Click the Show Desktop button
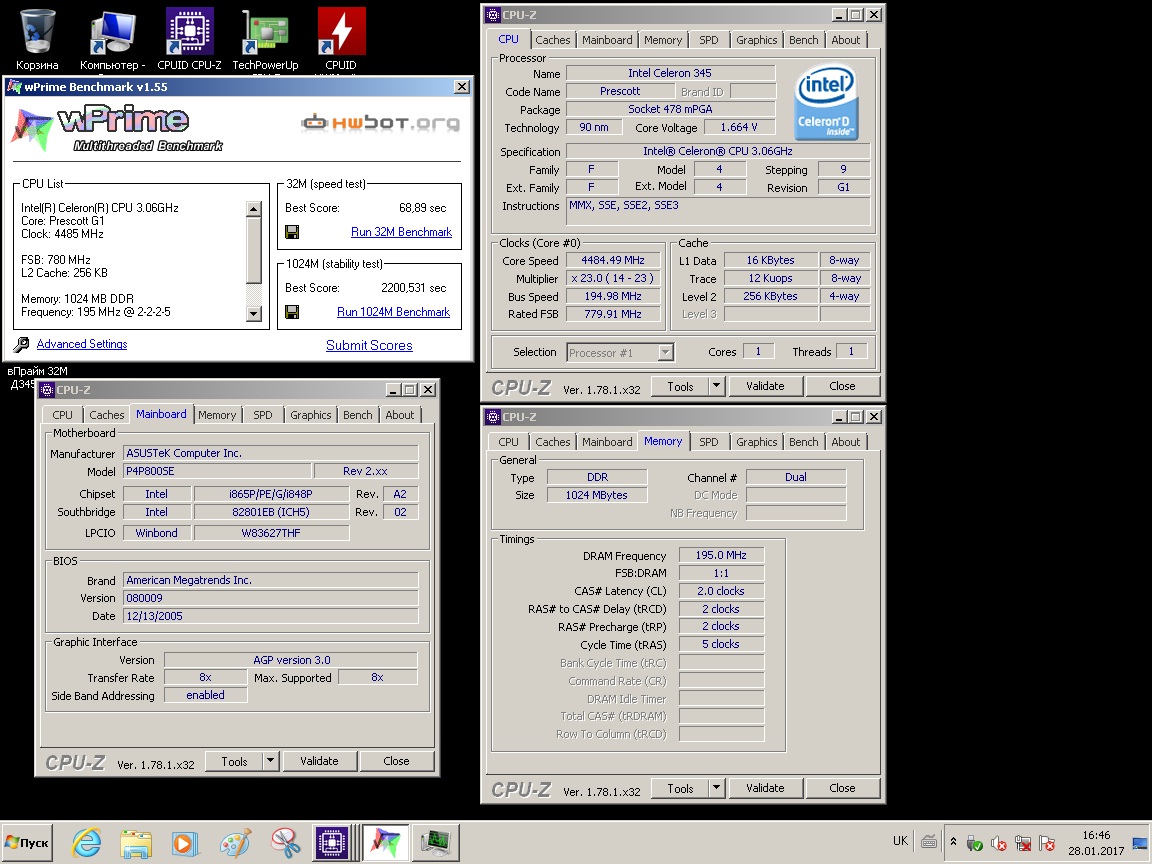 click(x=1141, y=843)
